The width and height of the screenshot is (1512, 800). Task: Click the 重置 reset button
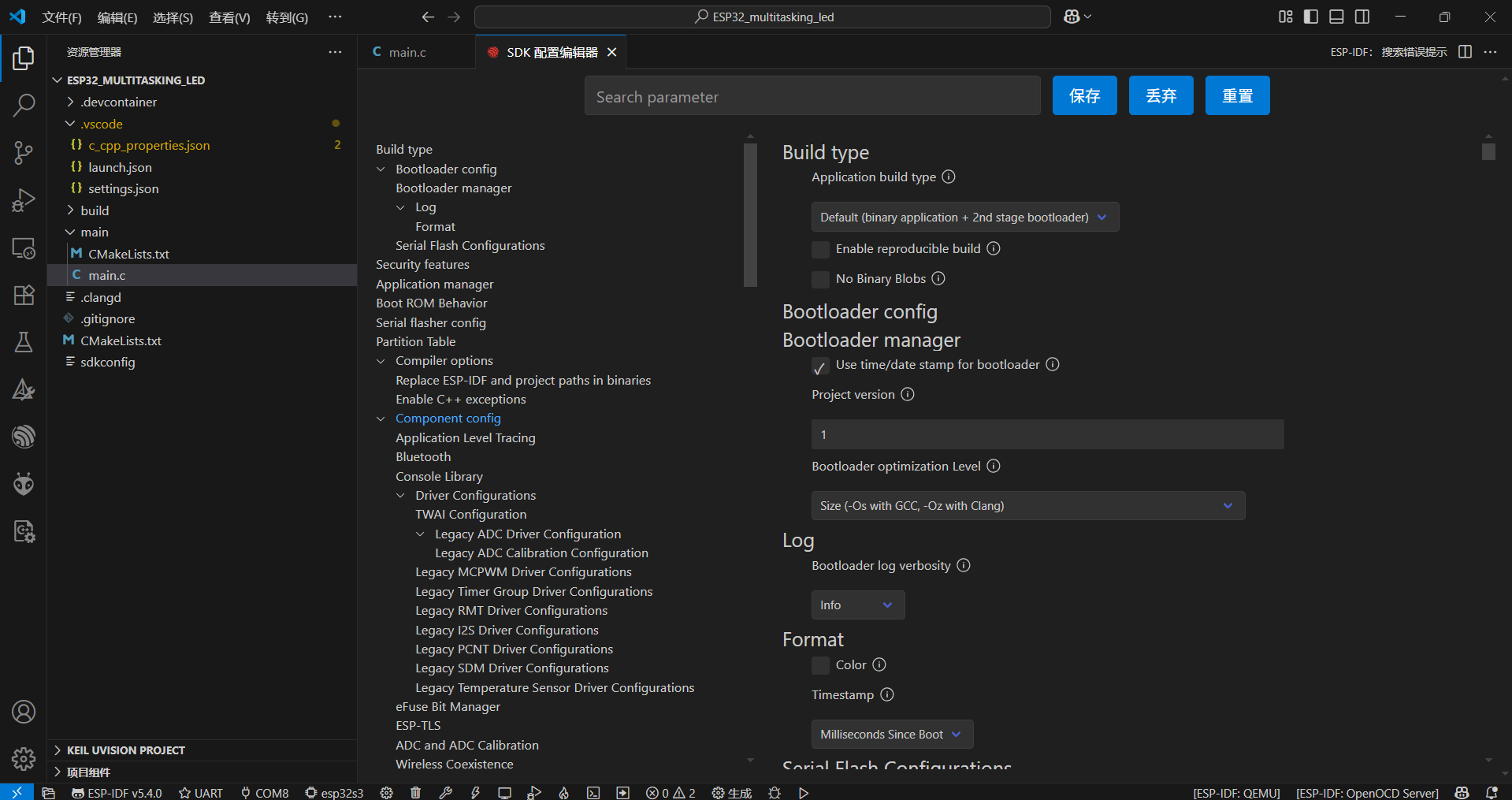coord(1238,96)
